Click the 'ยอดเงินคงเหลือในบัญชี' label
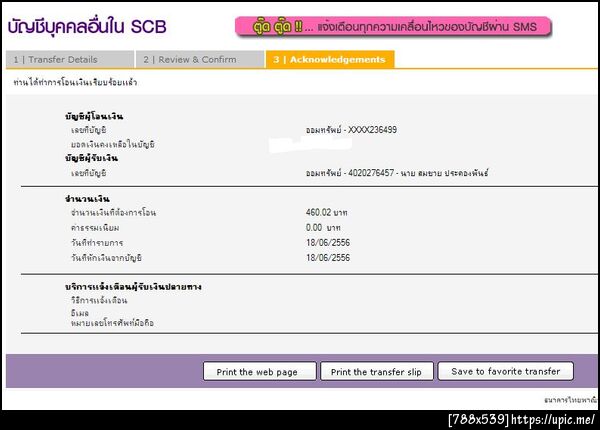 (x=113, y=145)
